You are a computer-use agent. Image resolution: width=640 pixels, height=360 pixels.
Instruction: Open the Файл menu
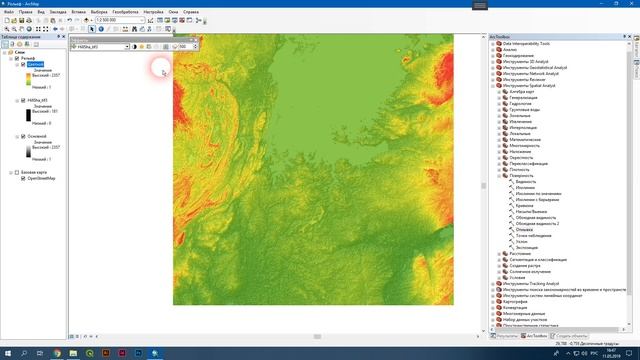point(9,12)
